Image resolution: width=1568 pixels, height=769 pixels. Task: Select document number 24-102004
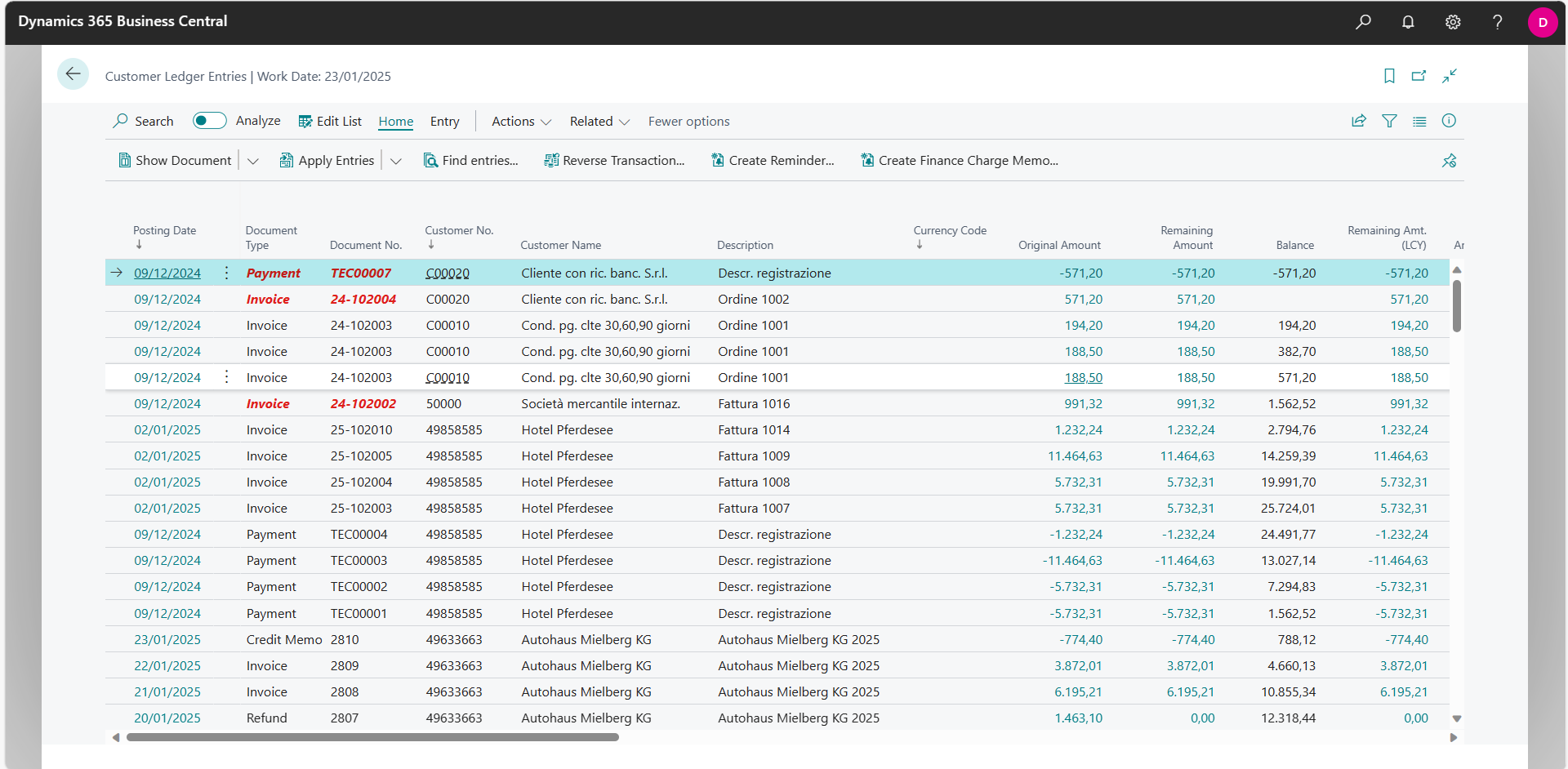click(363, 299)
